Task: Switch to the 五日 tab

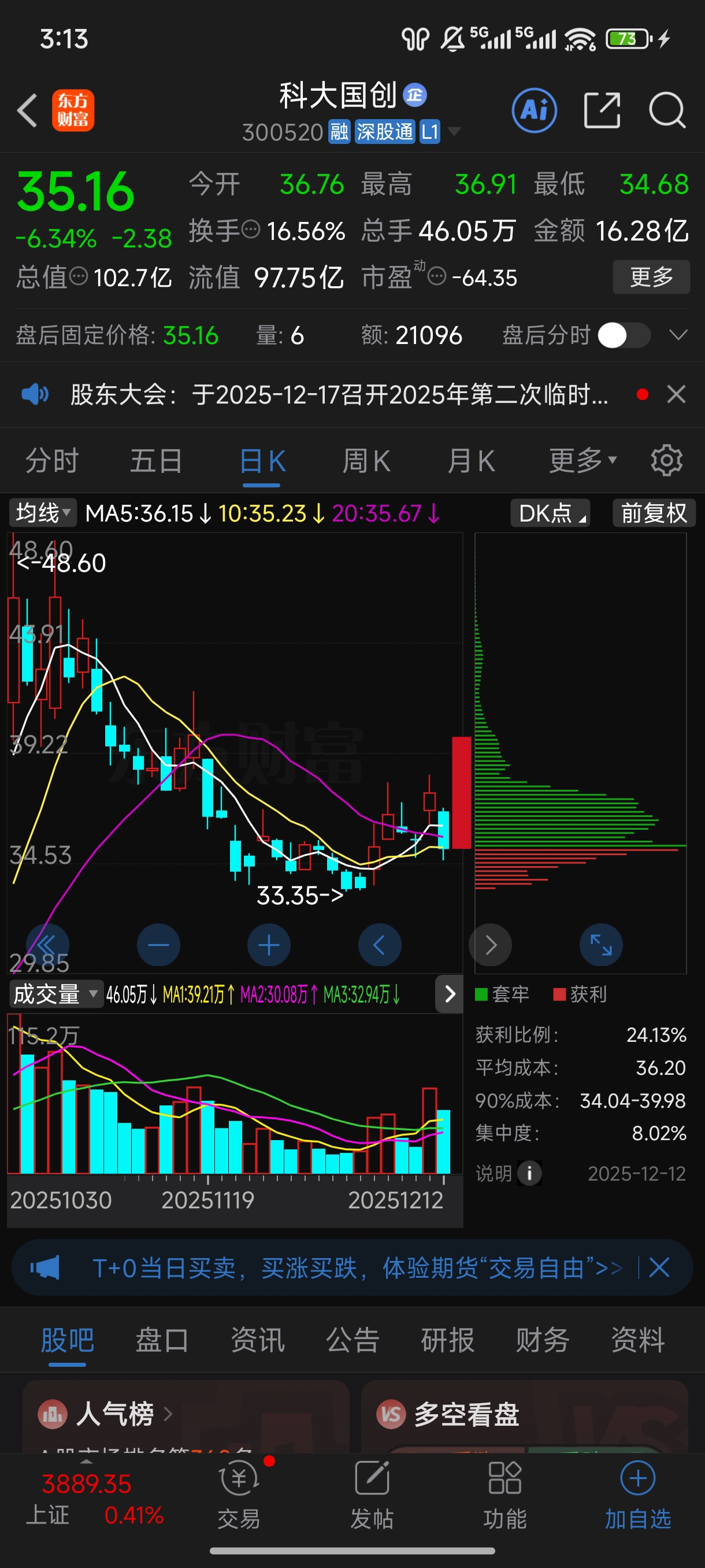Action: click(157, 461)
